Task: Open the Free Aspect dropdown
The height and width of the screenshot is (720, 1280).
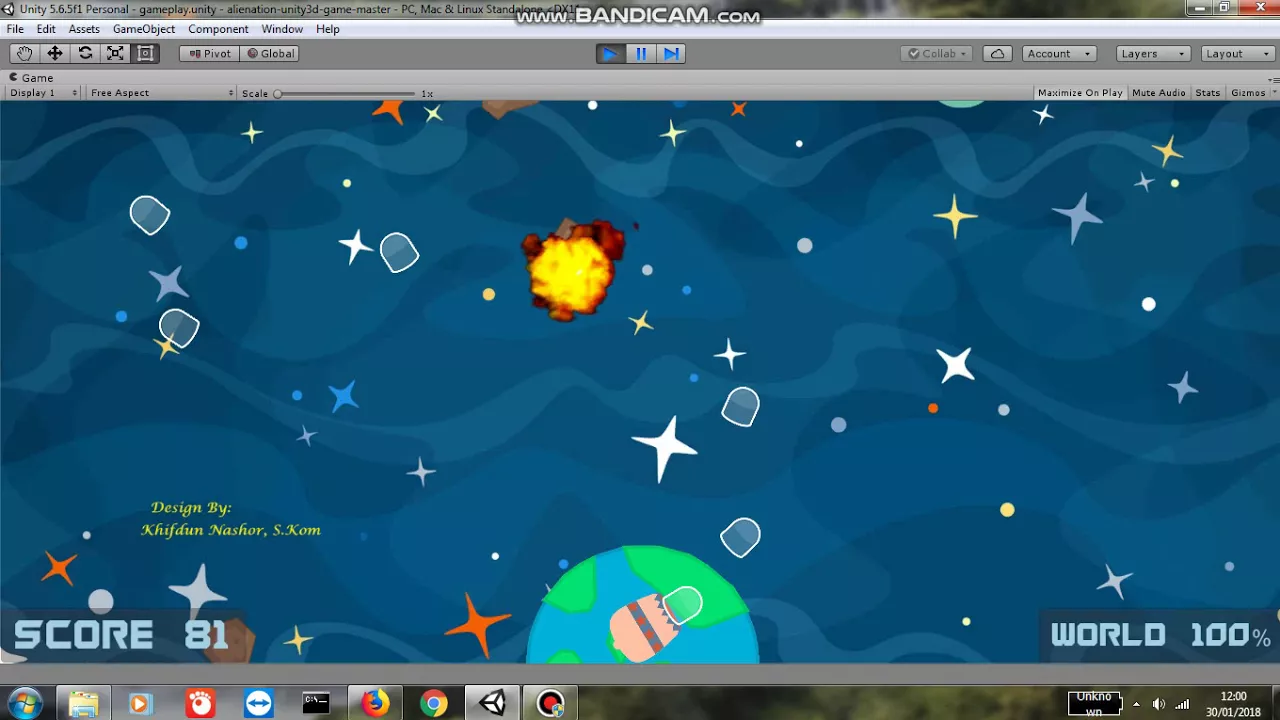Action: pos(161,93)
